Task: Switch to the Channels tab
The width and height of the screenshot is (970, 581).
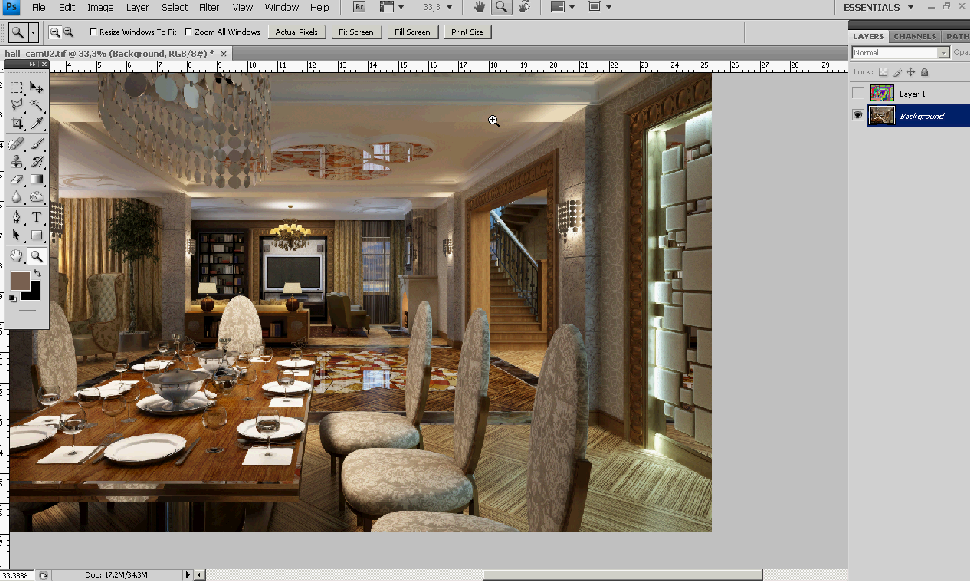Action: tap(914, 36)
